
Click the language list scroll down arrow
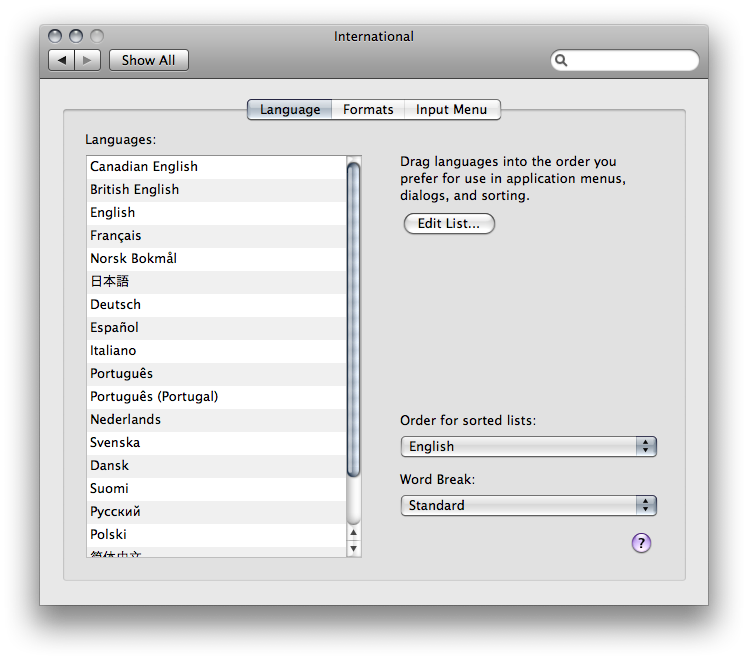pos(353,548)
